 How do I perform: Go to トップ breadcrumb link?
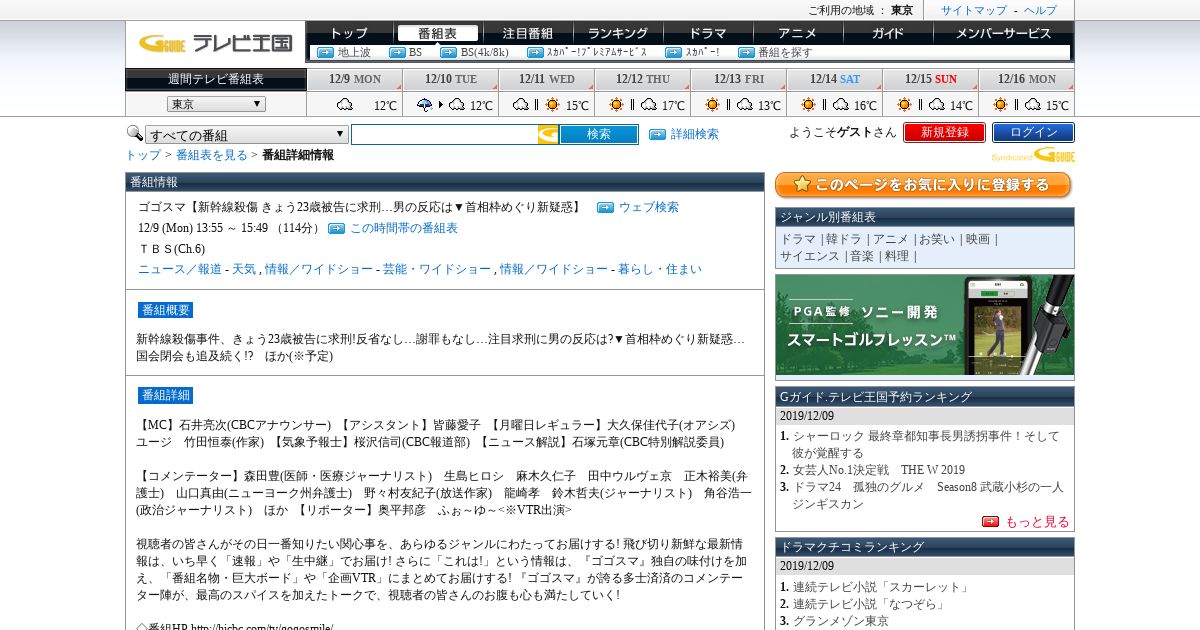[143, 155]
